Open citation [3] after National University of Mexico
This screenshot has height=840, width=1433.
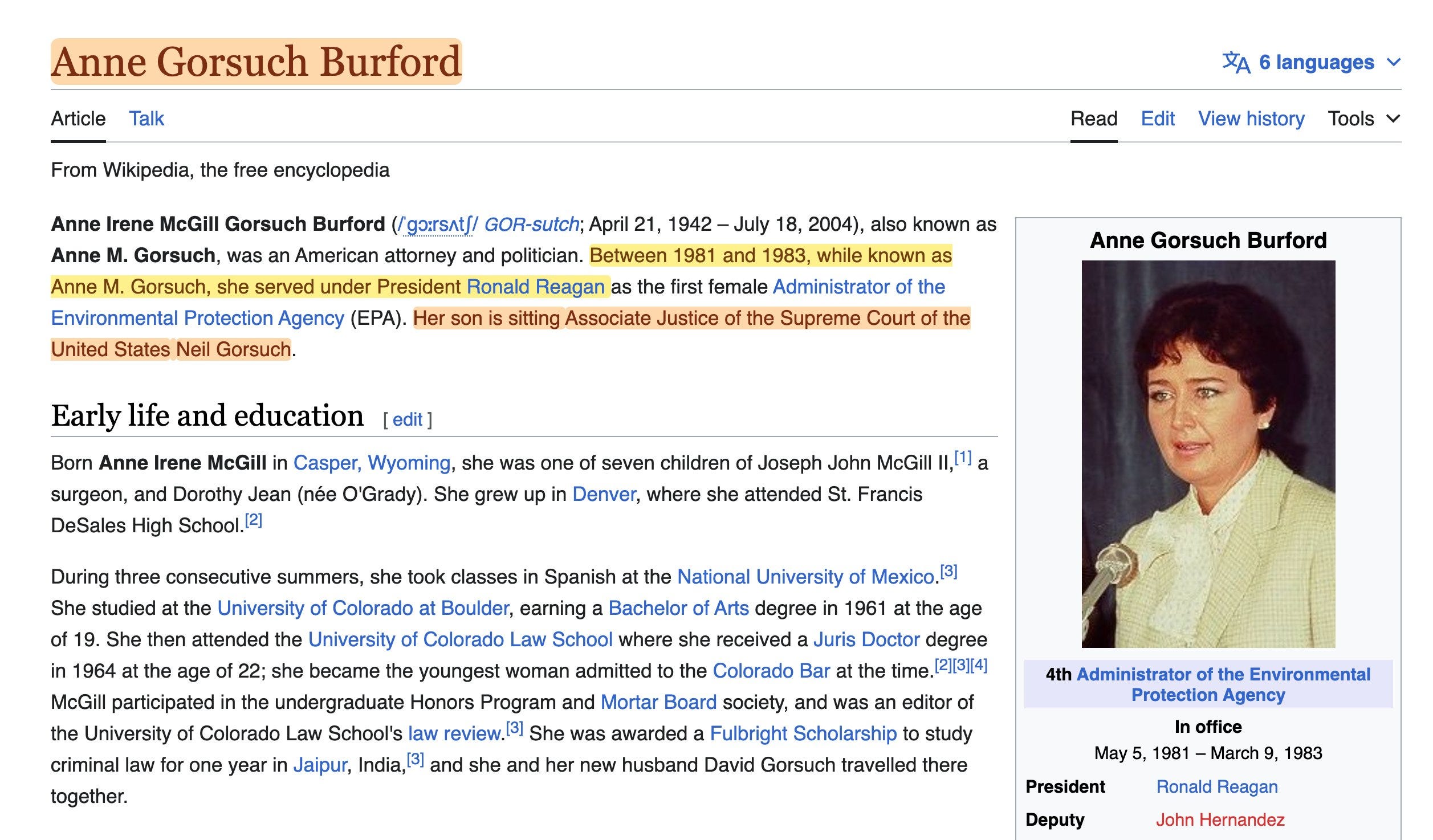[x=948, y=571]
